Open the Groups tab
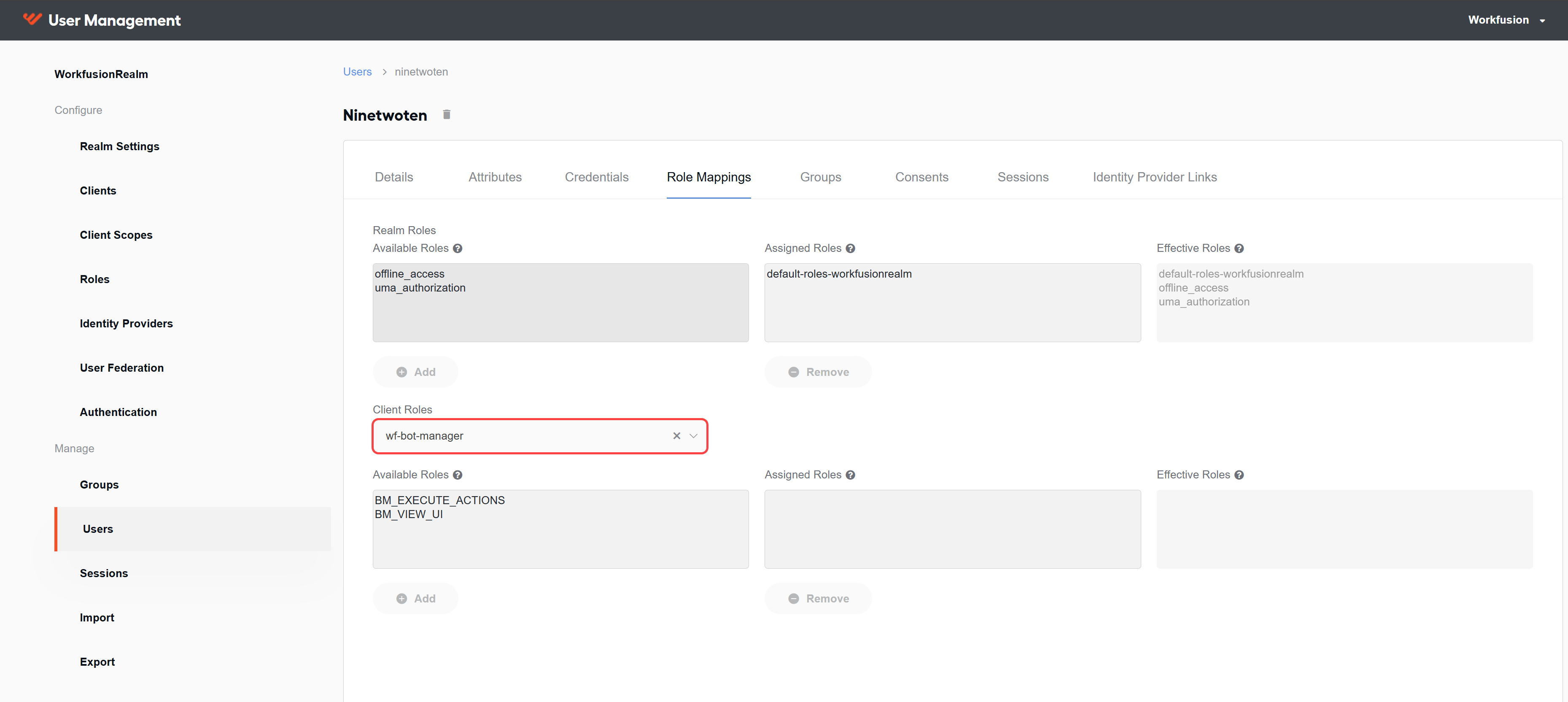 (x=821, y=177)
